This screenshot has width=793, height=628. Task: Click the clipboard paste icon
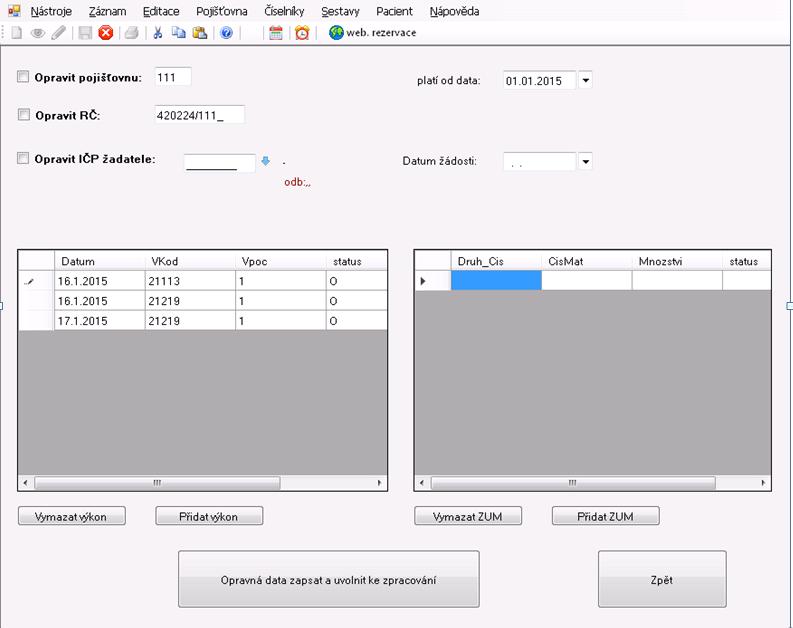click(200, 33)
